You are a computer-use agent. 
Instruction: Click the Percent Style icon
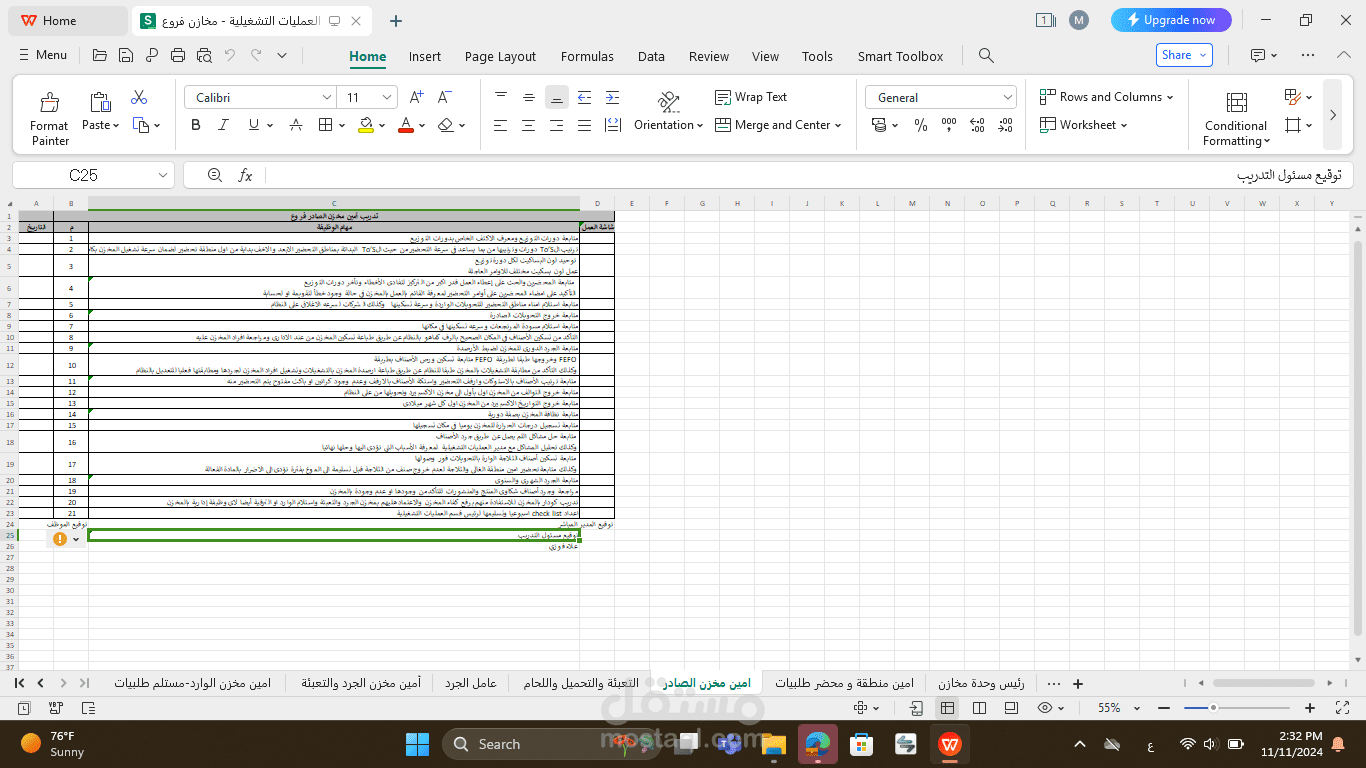[x=921, y=125]
